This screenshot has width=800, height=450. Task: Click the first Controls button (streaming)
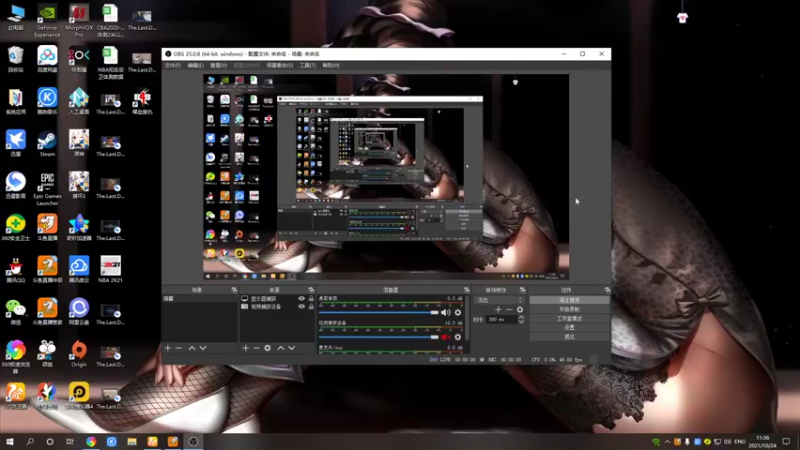[569, 300]
